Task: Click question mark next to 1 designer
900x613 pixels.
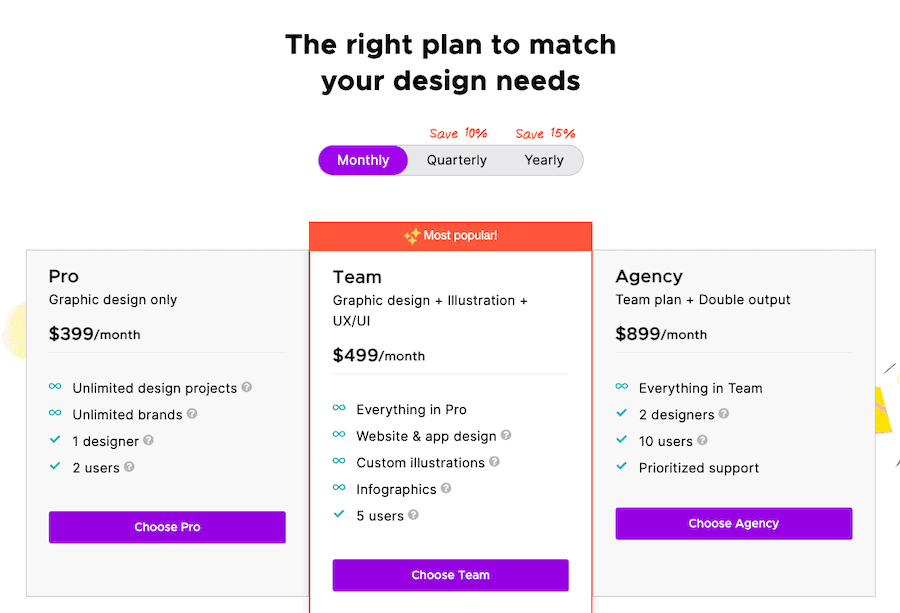Action: [x=149, y=440]
